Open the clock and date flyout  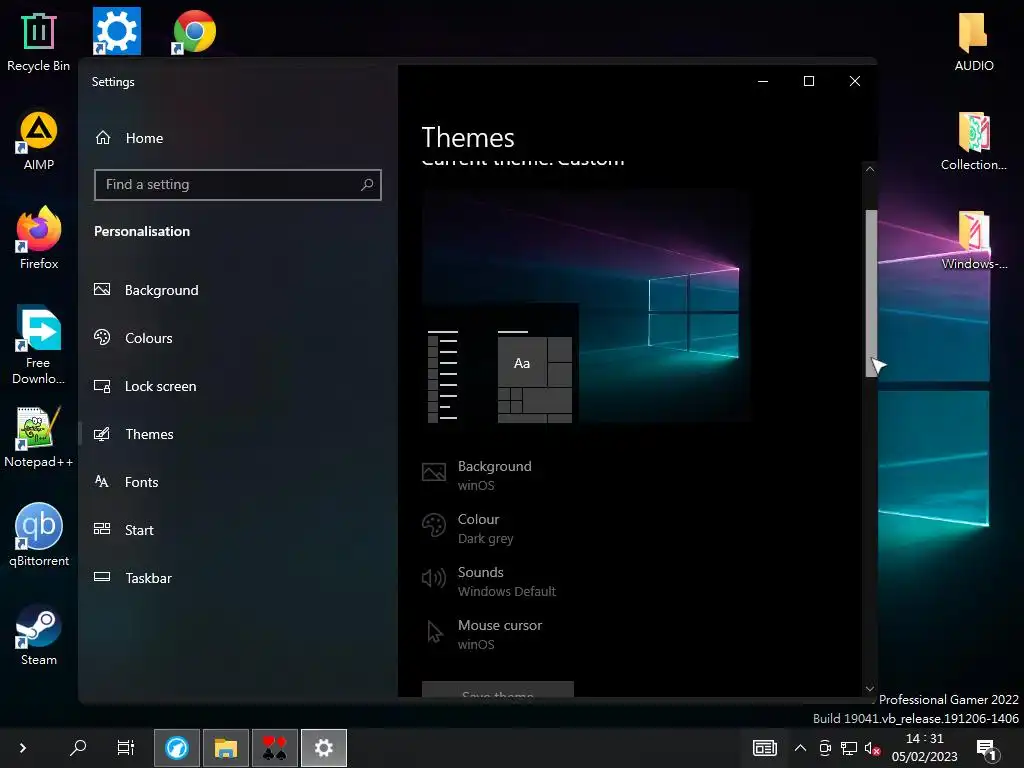924,748
